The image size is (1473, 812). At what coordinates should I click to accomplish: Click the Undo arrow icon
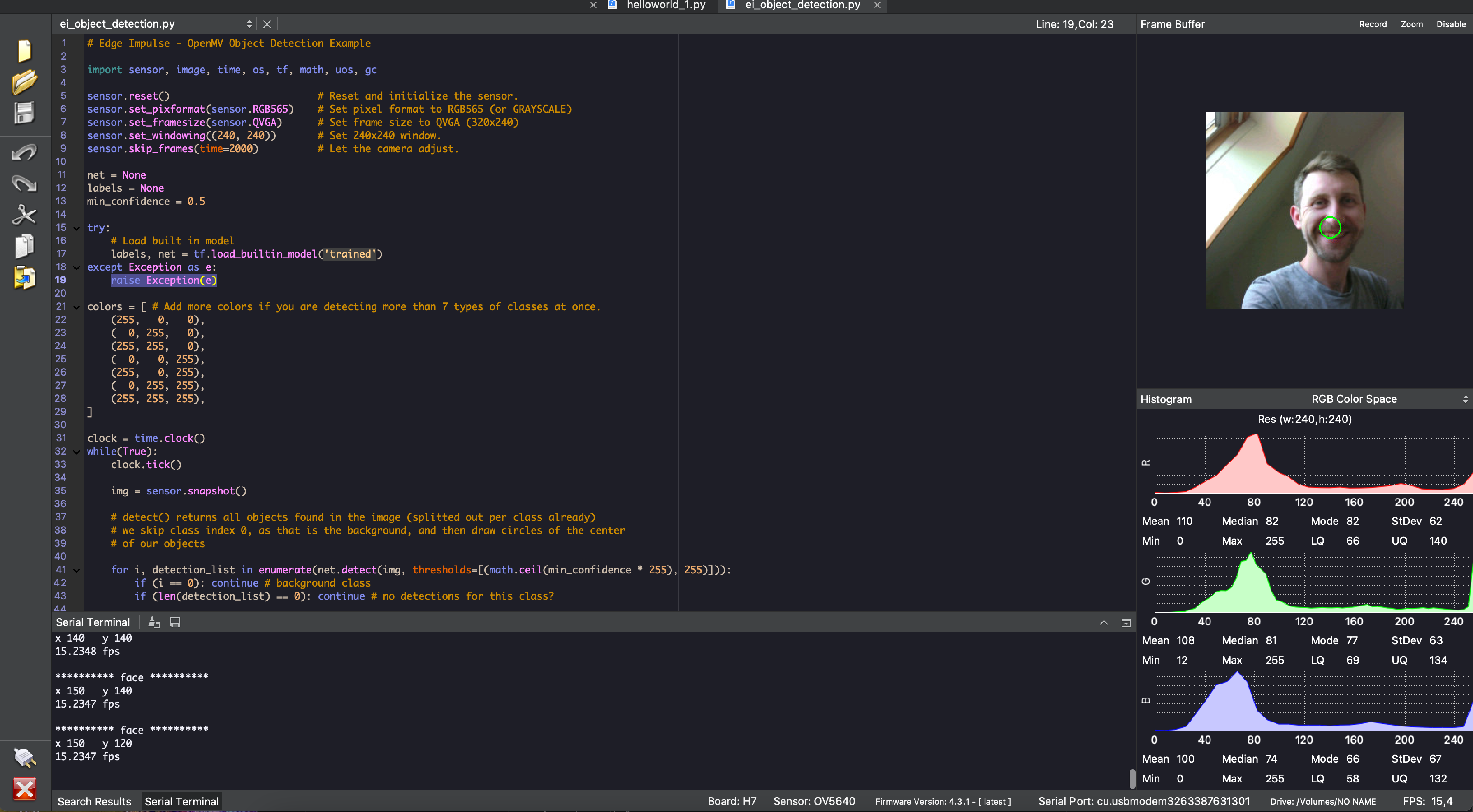24,152
